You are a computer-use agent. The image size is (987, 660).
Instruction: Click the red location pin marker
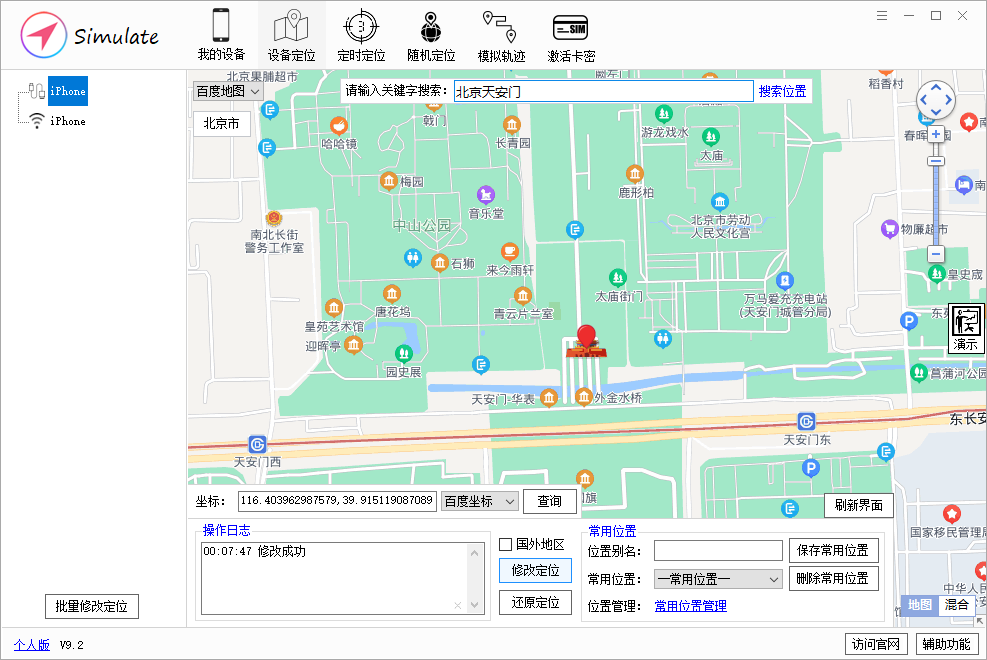coord(586,336)
